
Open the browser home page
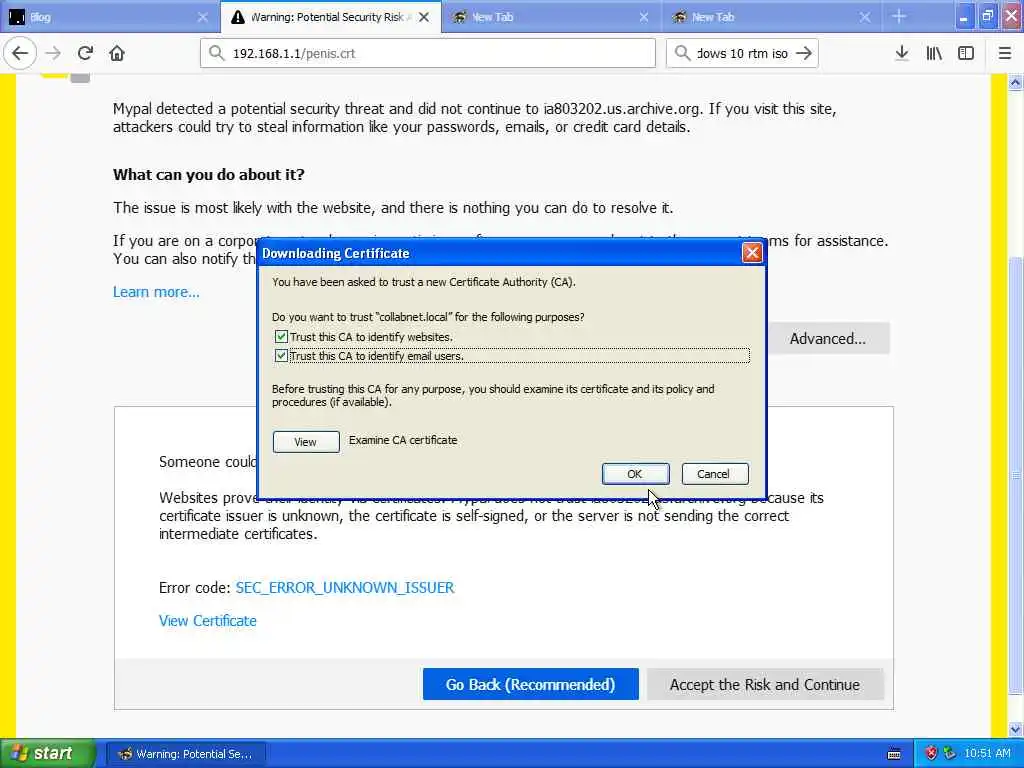117,53
